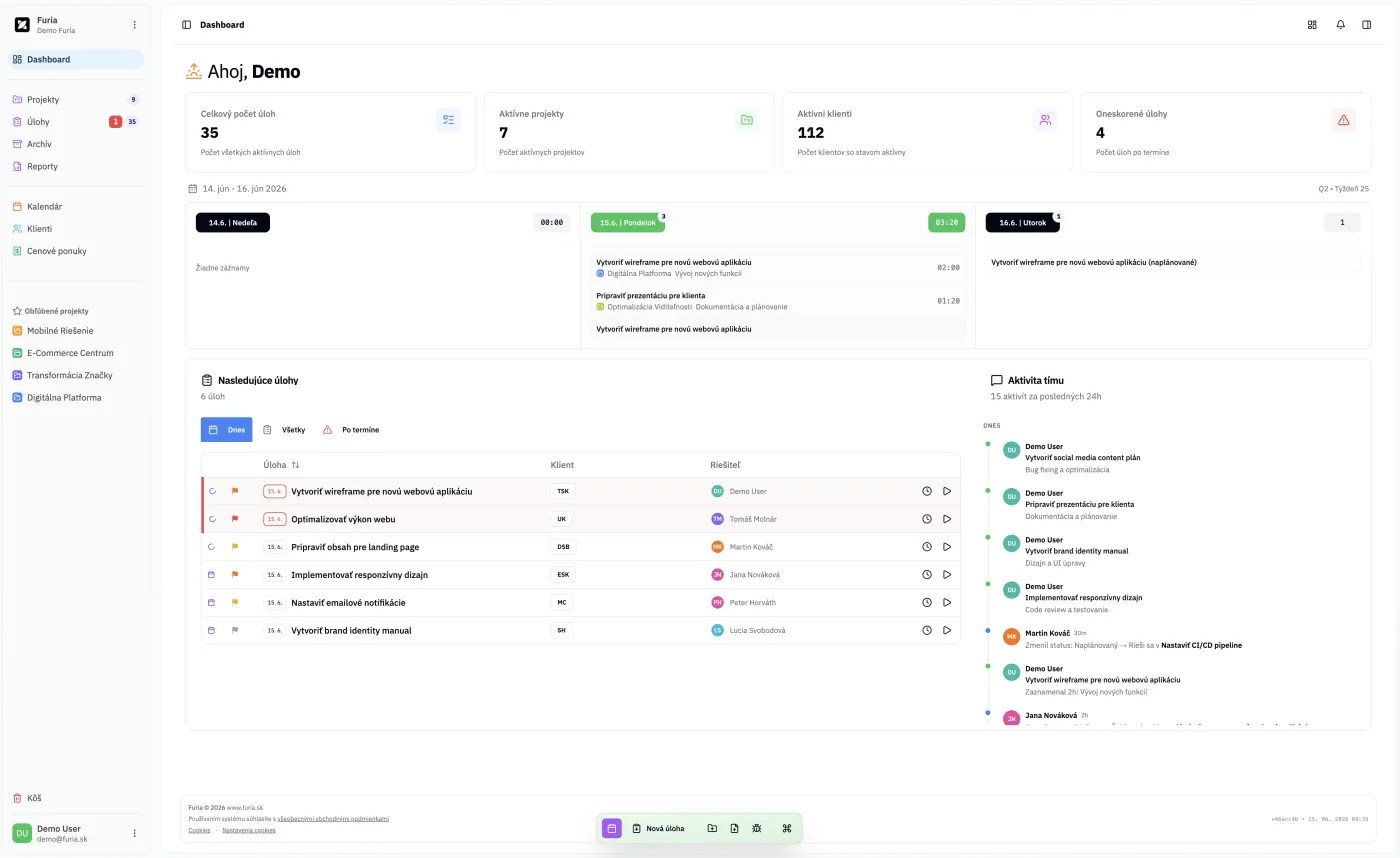
Task: Open Demo User account three-dot menu
Action: point(135,833)
